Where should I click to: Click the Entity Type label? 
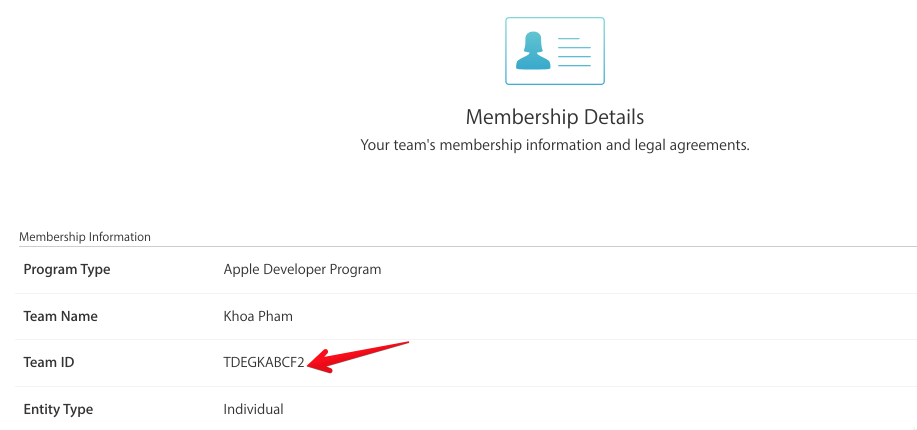tap(58, 410)
